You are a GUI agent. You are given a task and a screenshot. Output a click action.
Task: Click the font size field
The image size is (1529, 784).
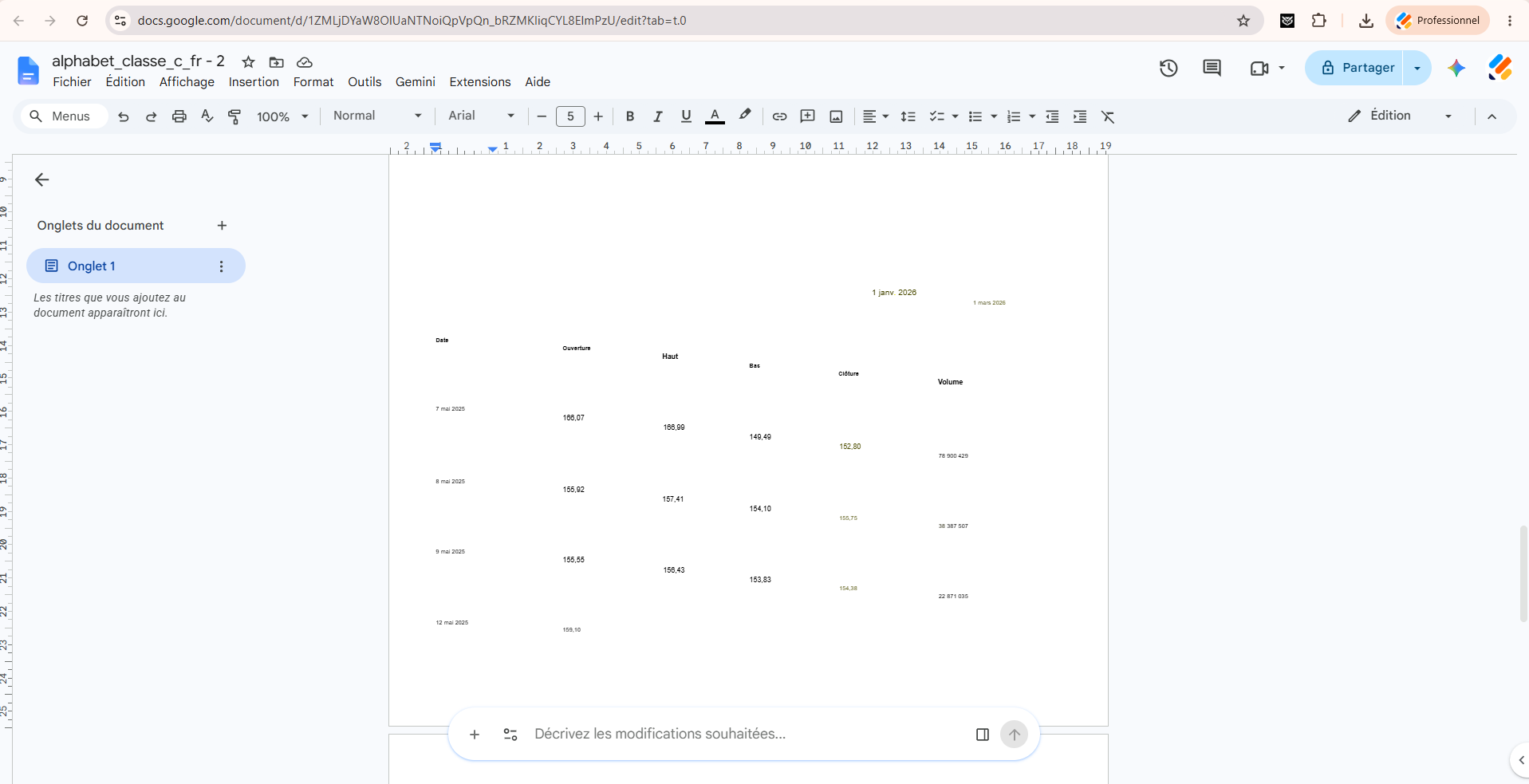570,116
